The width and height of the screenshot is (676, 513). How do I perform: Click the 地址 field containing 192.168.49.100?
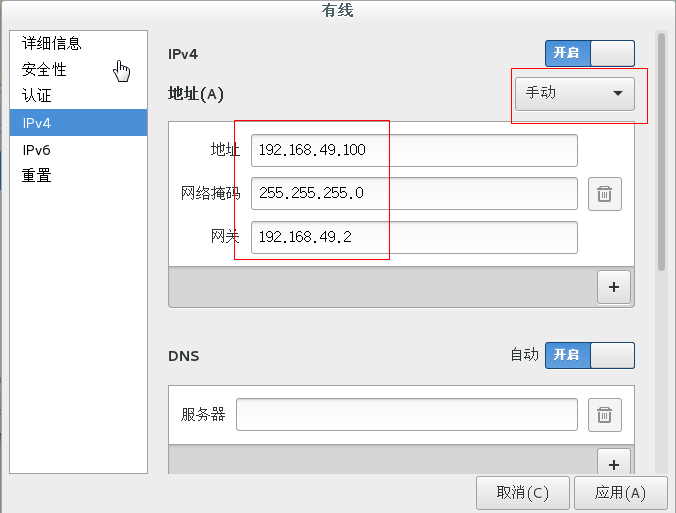tap(414, 150)
